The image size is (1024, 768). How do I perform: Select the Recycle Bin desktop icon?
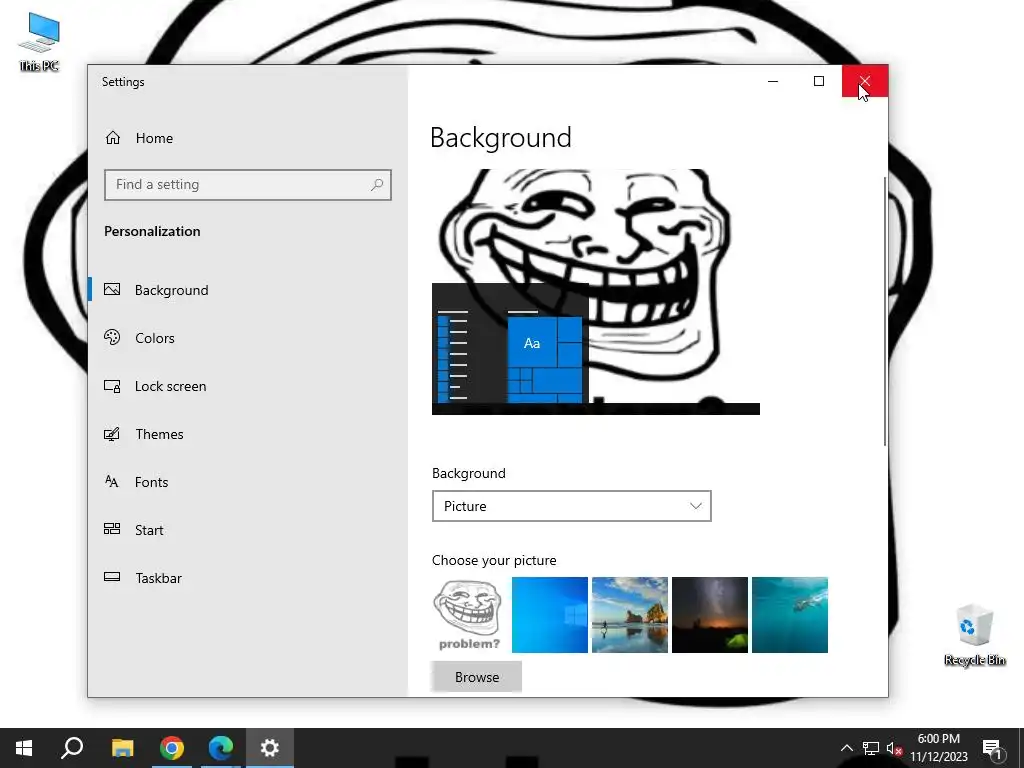974,635
